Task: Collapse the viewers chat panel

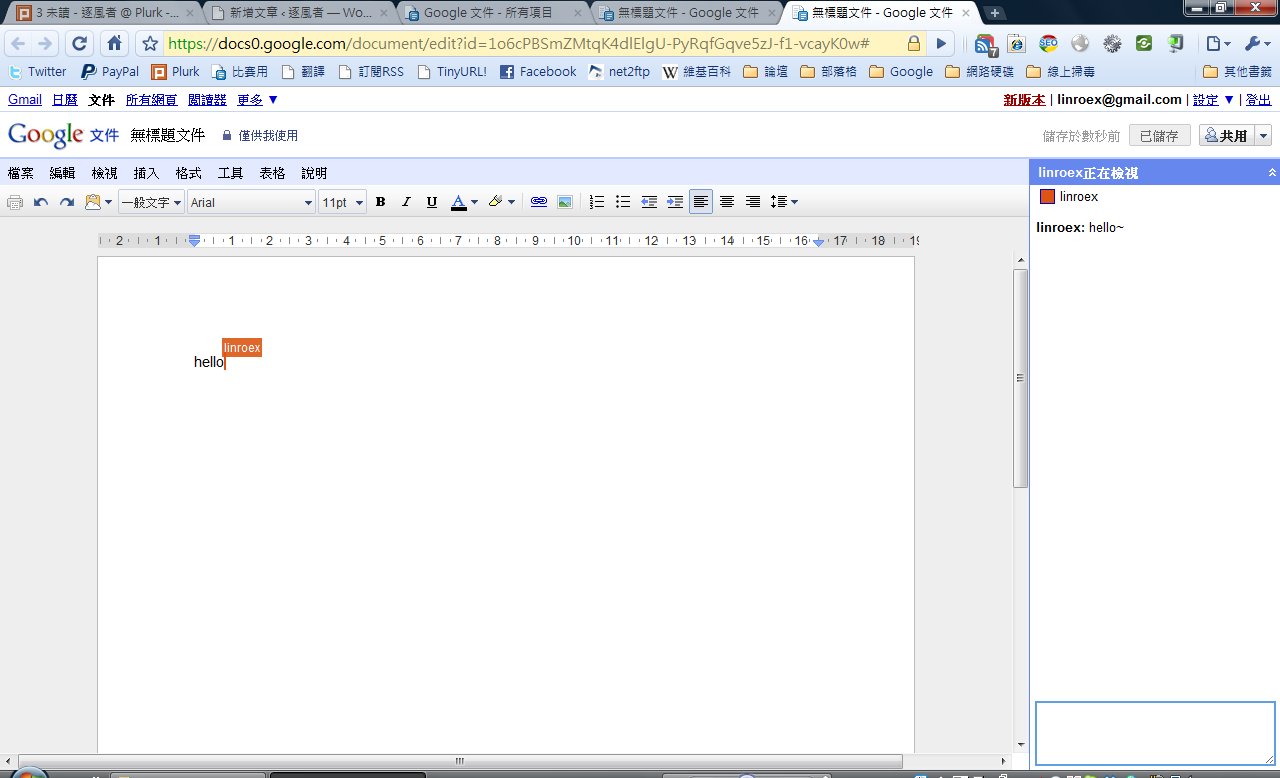Action: tap(1272, 173)
